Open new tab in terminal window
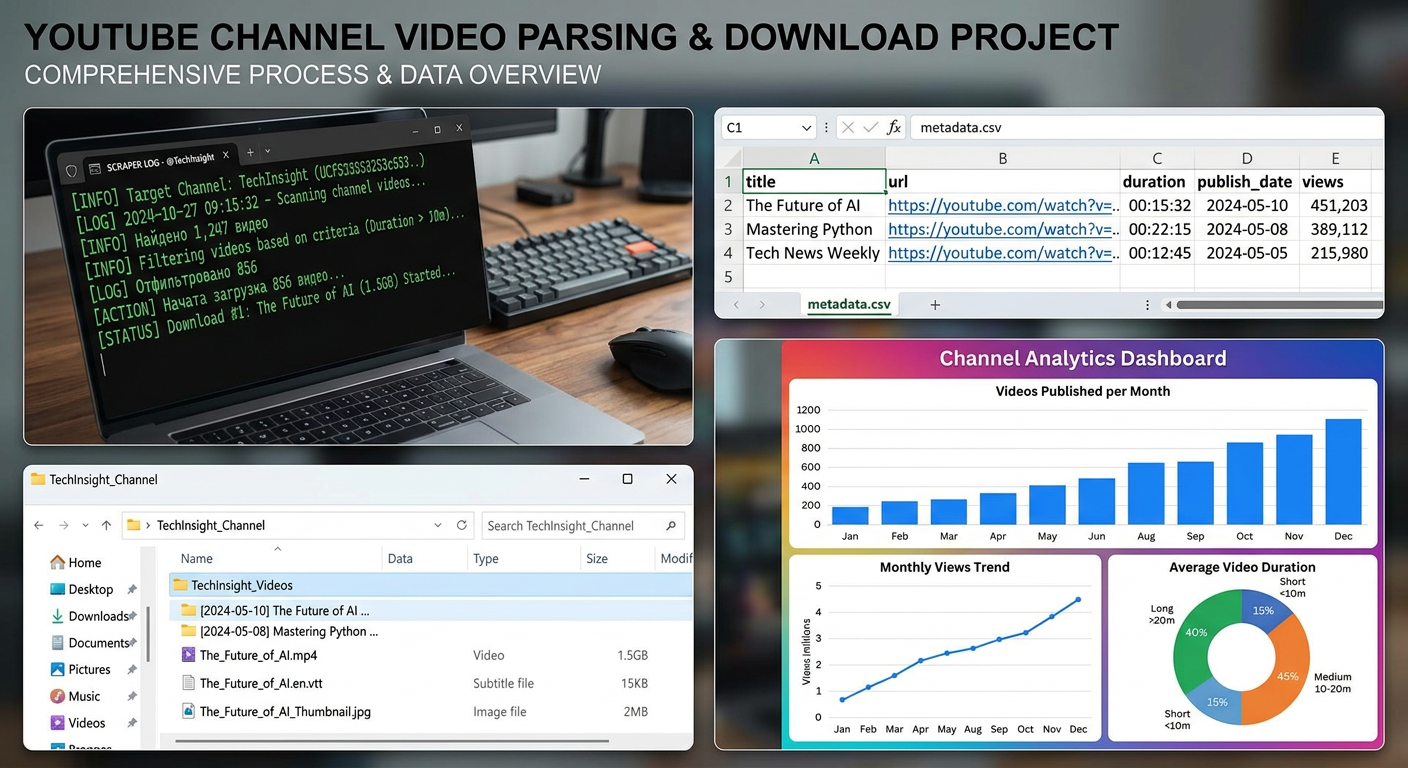This screenshot has width=1408, height=768. 250,152
